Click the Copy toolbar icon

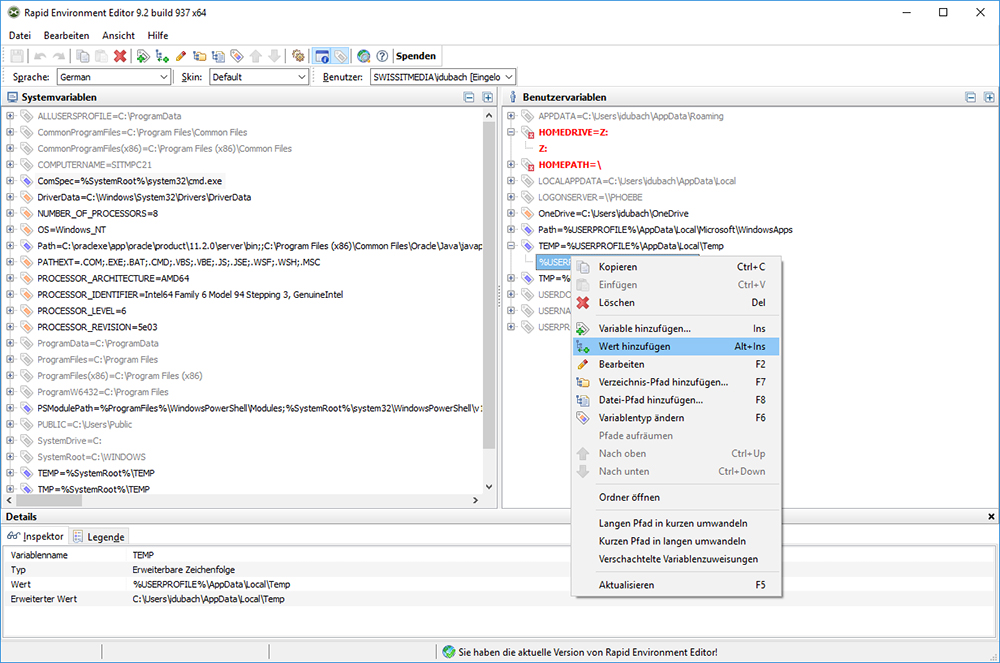(83, 56)
